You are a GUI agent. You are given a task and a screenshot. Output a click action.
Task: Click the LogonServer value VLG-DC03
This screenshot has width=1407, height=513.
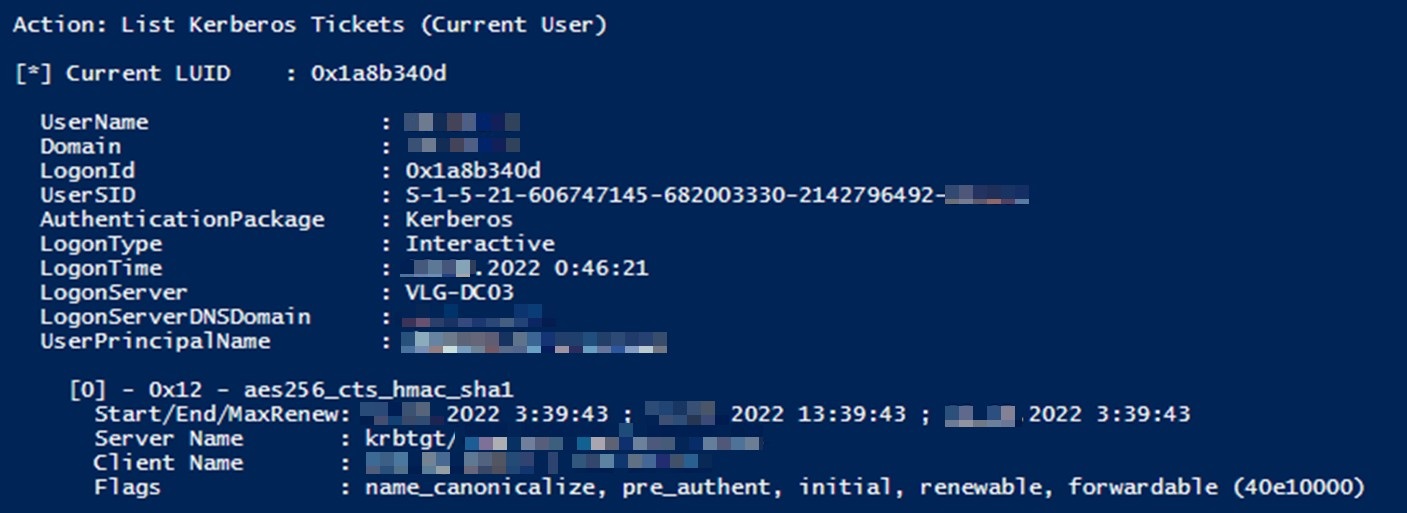(x=460, y=293)
